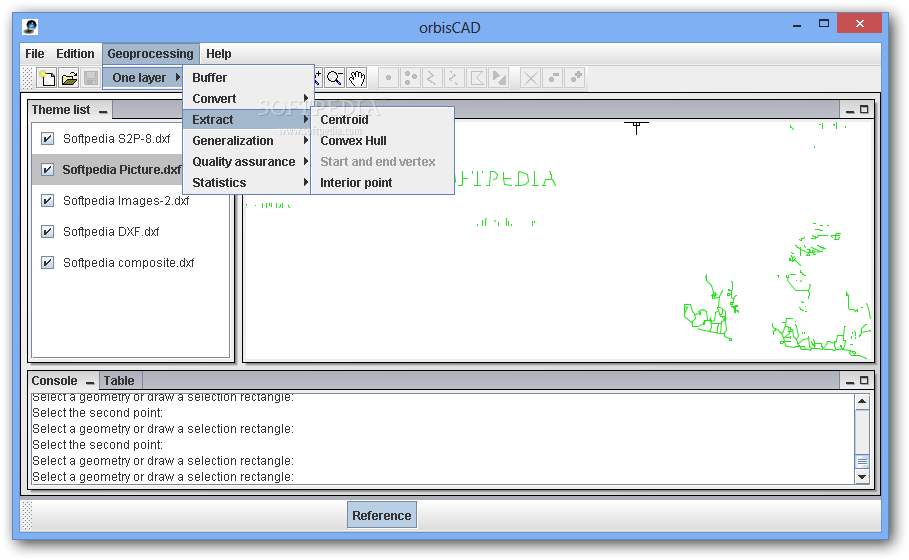Select the Theme list tab
This screenshot has height=560, width=909.
click(x=61, y=110)
